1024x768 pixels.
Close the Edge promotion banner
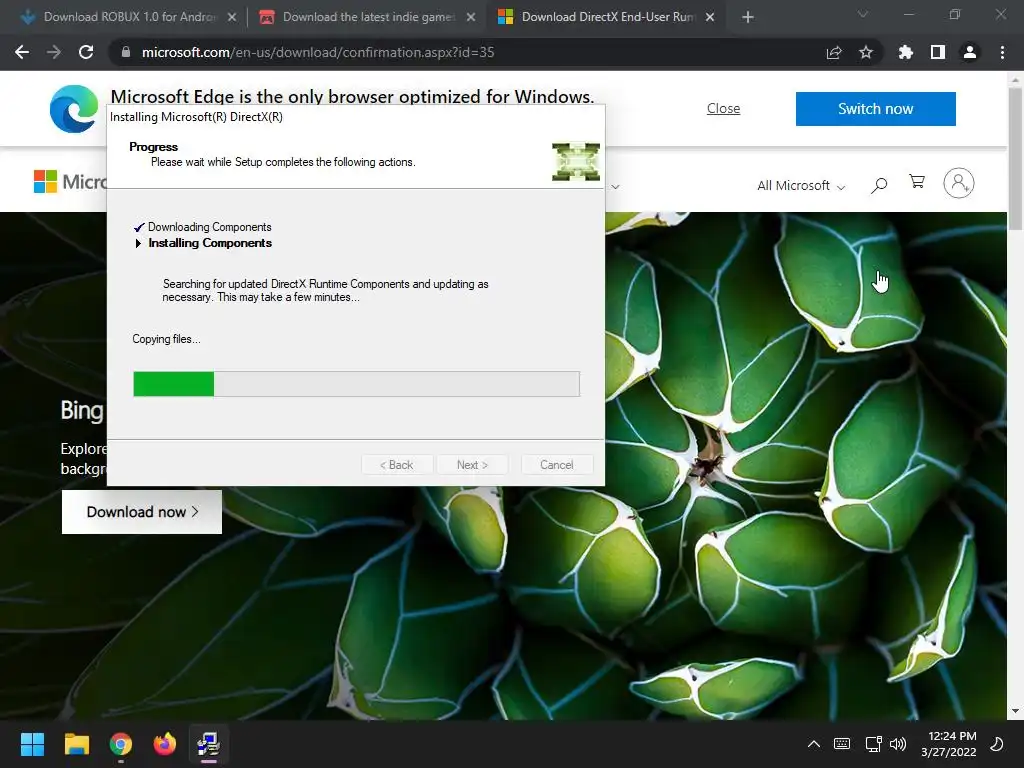click(724, 108)
